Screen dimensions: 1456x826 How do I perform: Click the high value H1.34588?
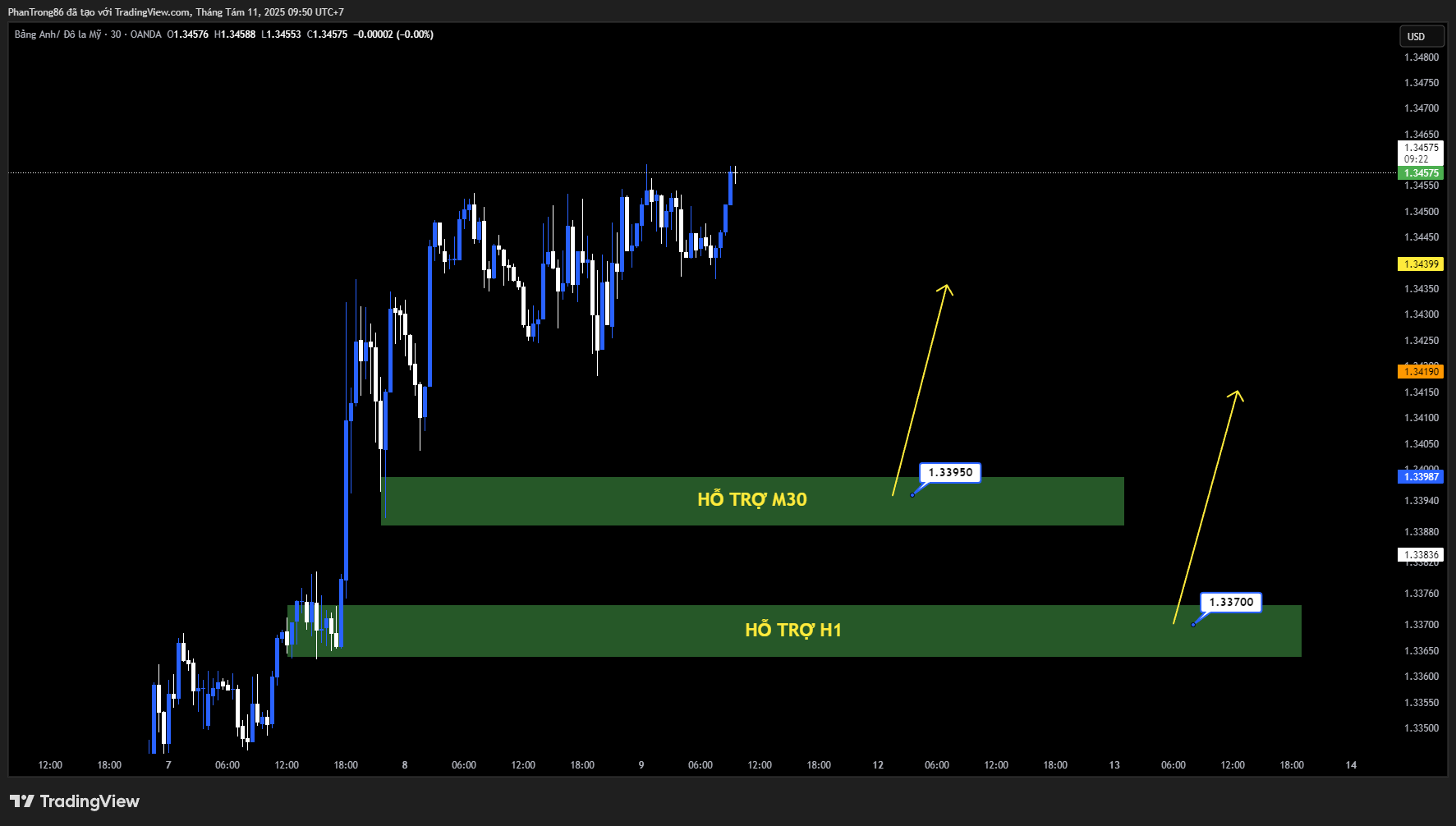235,34
